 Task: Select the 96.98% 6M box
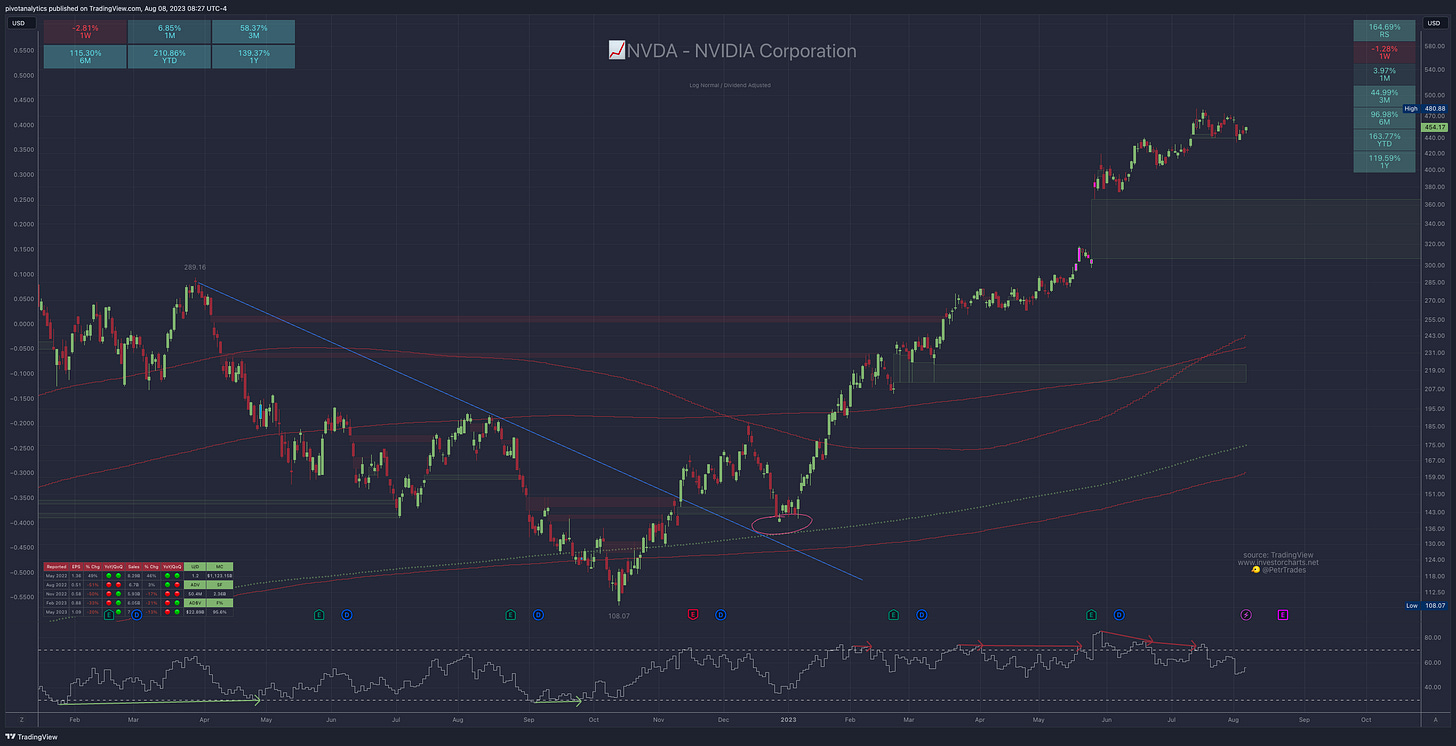pos(1384,118)
